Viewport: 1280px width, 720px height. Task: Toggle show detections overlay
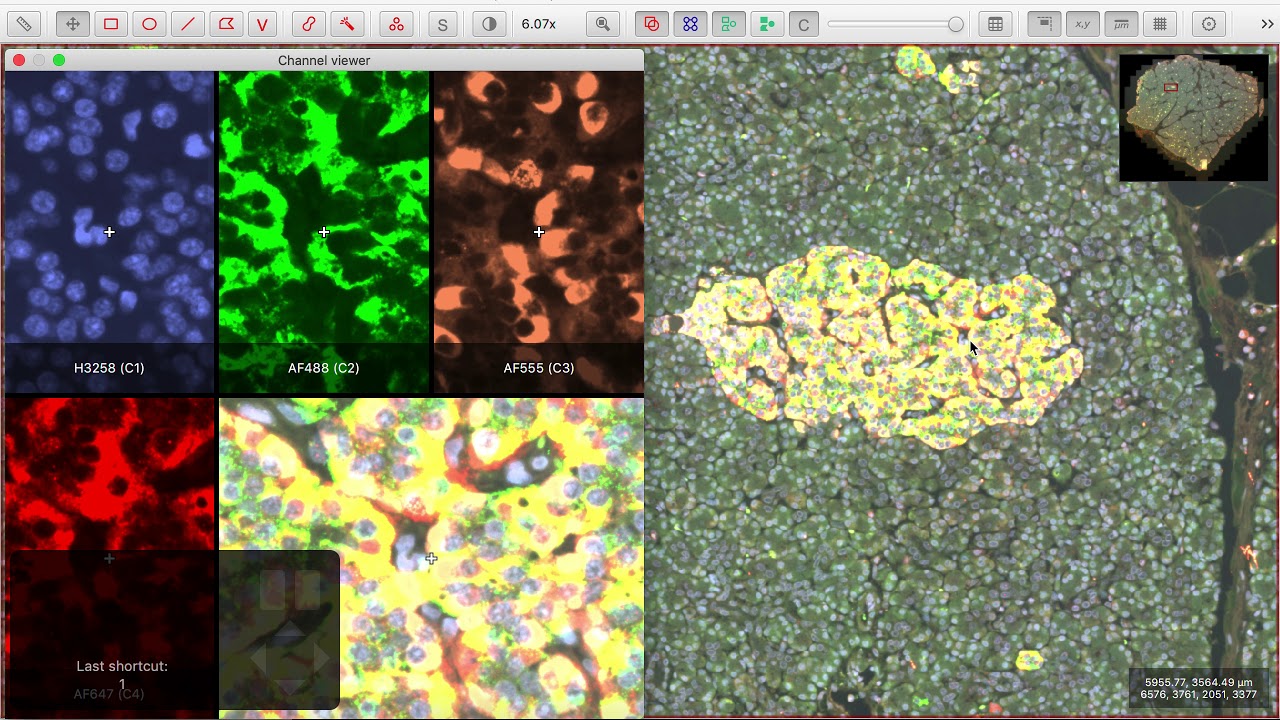pyautogui.click(x=728, y=24)
